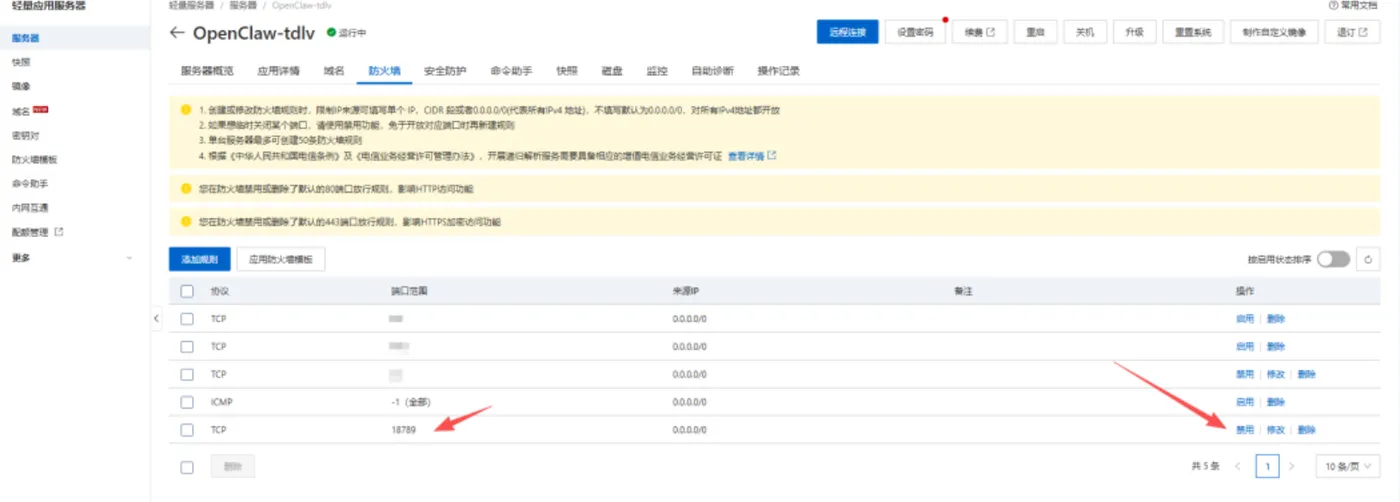Check the bottom checkbox beside 删除 button
The width and height of the screenshot is (1400, 502).
tap(187, 467)
